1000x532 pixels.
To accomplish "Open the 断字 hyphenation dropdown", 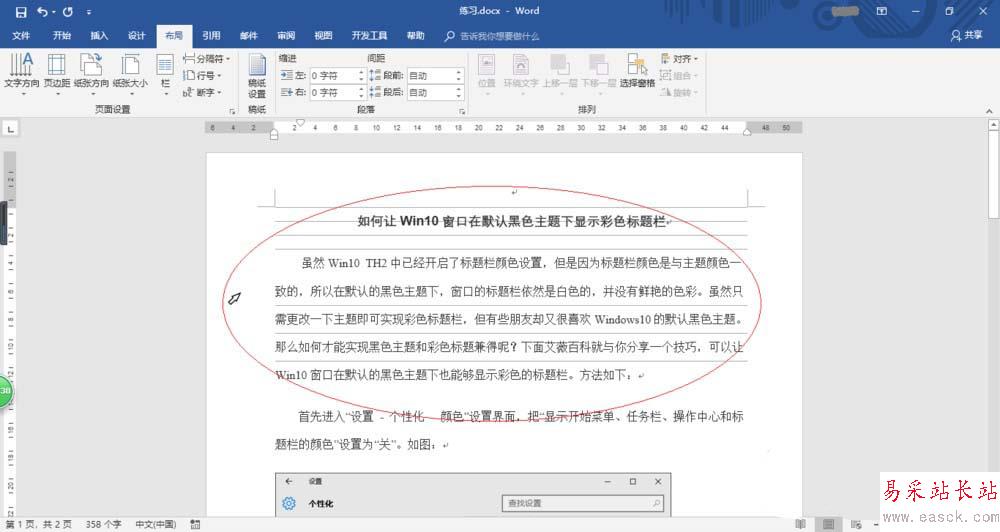I will click(202, 92).
